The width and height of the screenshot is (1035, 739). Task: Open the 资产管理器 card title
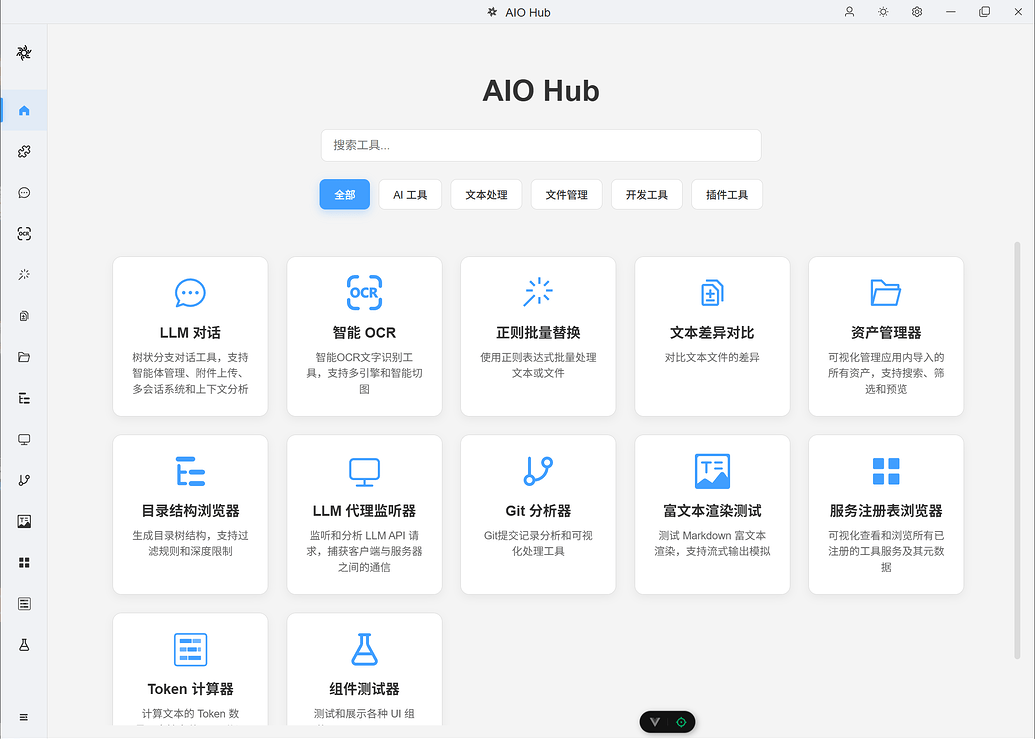click(886, 333)
